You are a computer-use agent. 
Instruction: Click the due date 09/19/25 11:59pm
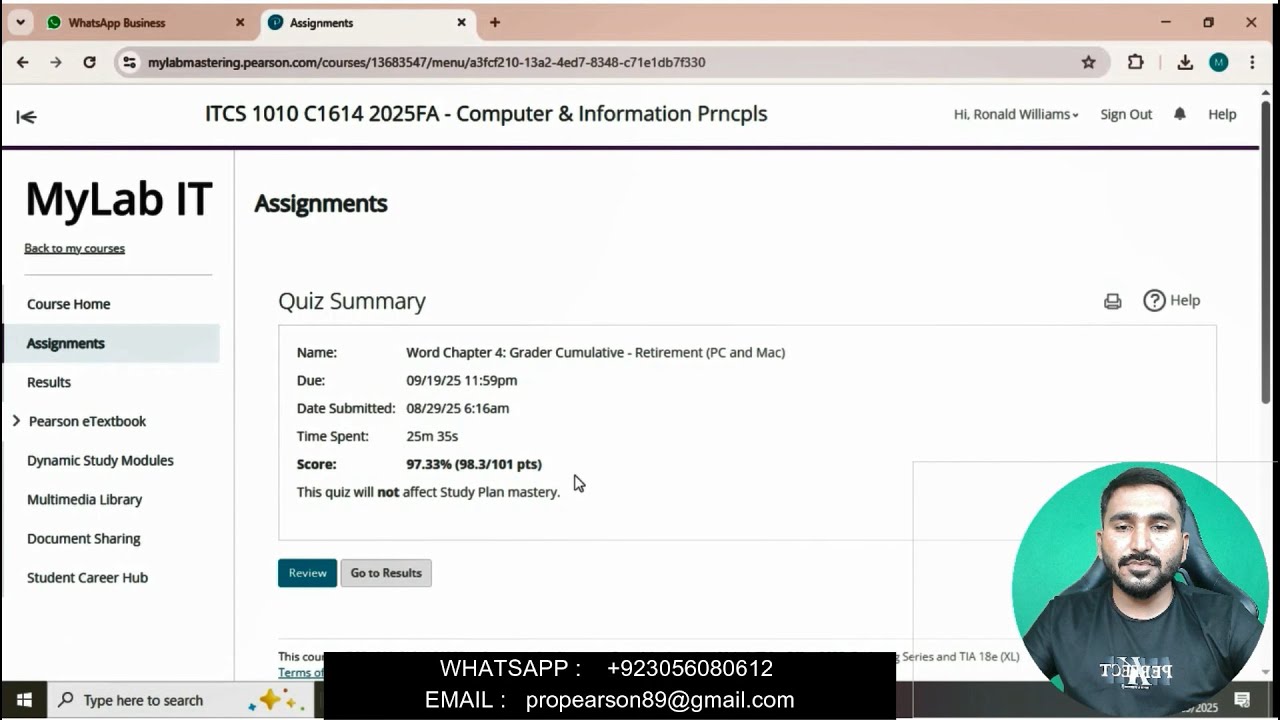click(x=461, y=380)
